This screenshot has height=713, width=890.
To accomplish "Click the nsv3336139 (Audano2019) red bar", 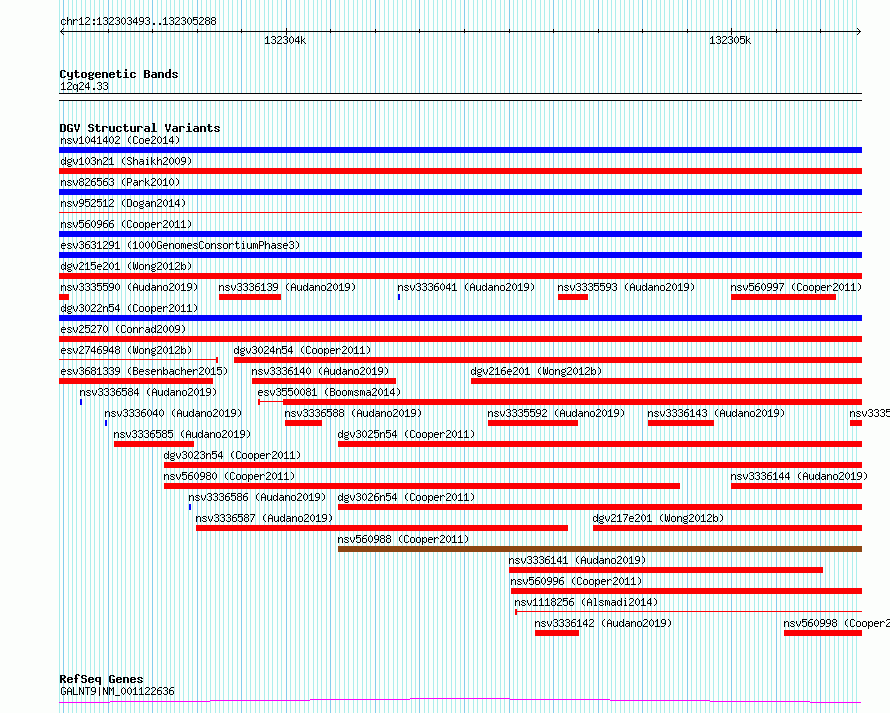I will click(250, 297).
